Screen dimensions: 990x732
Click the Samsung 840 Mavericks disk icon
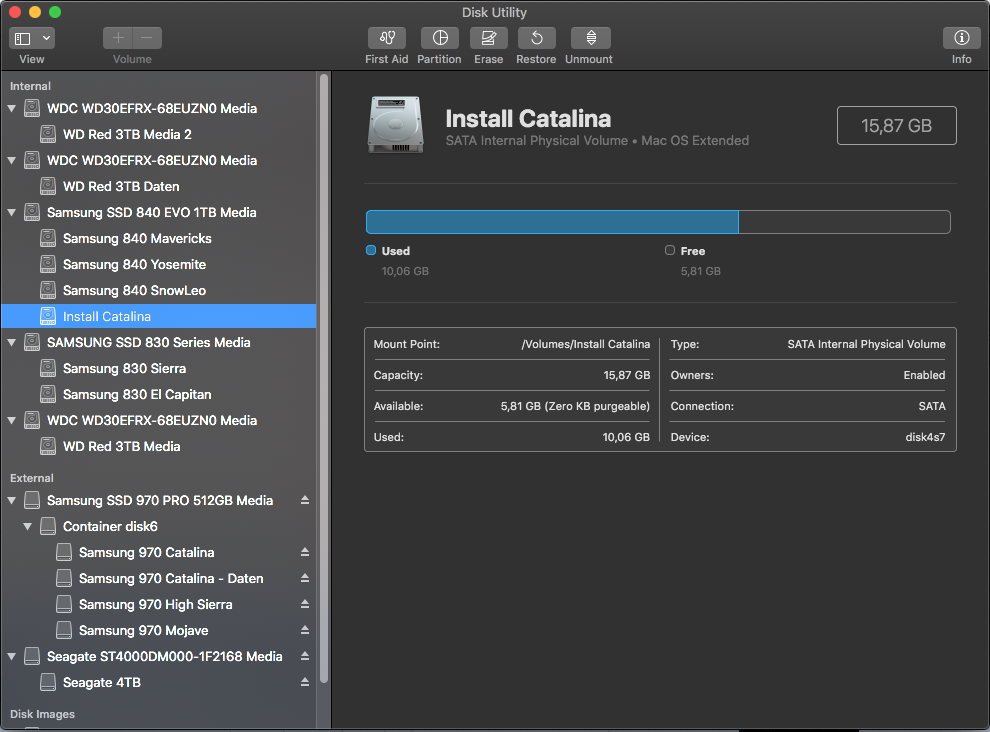coord(48,238)
